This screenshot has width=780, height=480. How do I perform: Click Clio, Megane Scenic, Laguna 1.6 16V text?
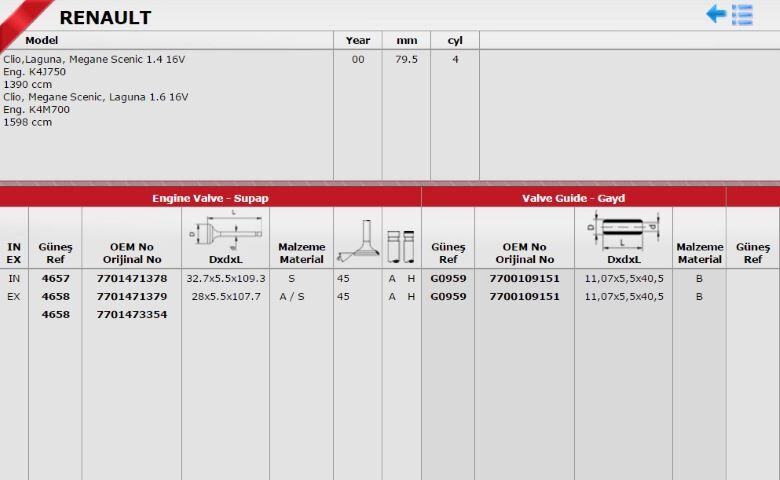coord(96,97)
